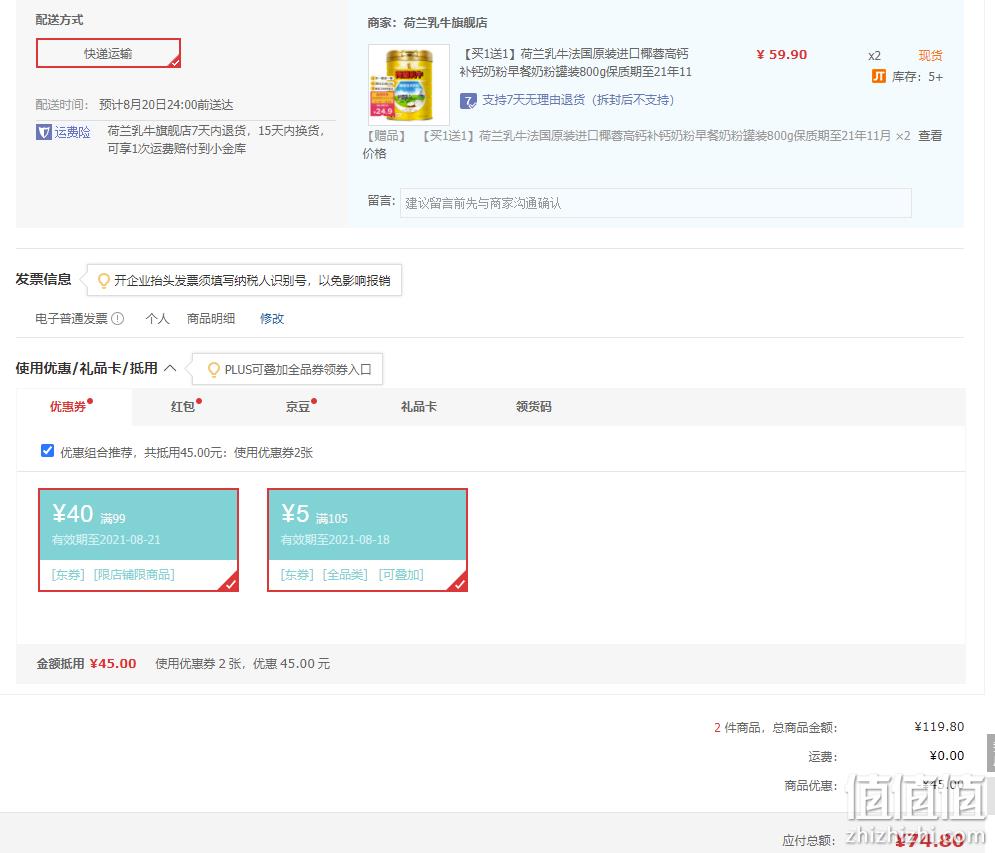Click 修改 to edit invoice info
The image size is (995, 853).
(x=272, y=319)
